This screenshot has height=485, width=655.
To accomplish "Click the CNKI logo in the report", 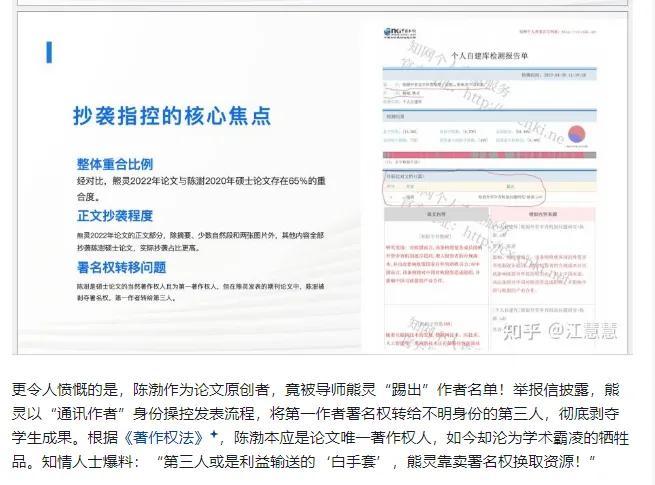I will click(x=400, y=33).
